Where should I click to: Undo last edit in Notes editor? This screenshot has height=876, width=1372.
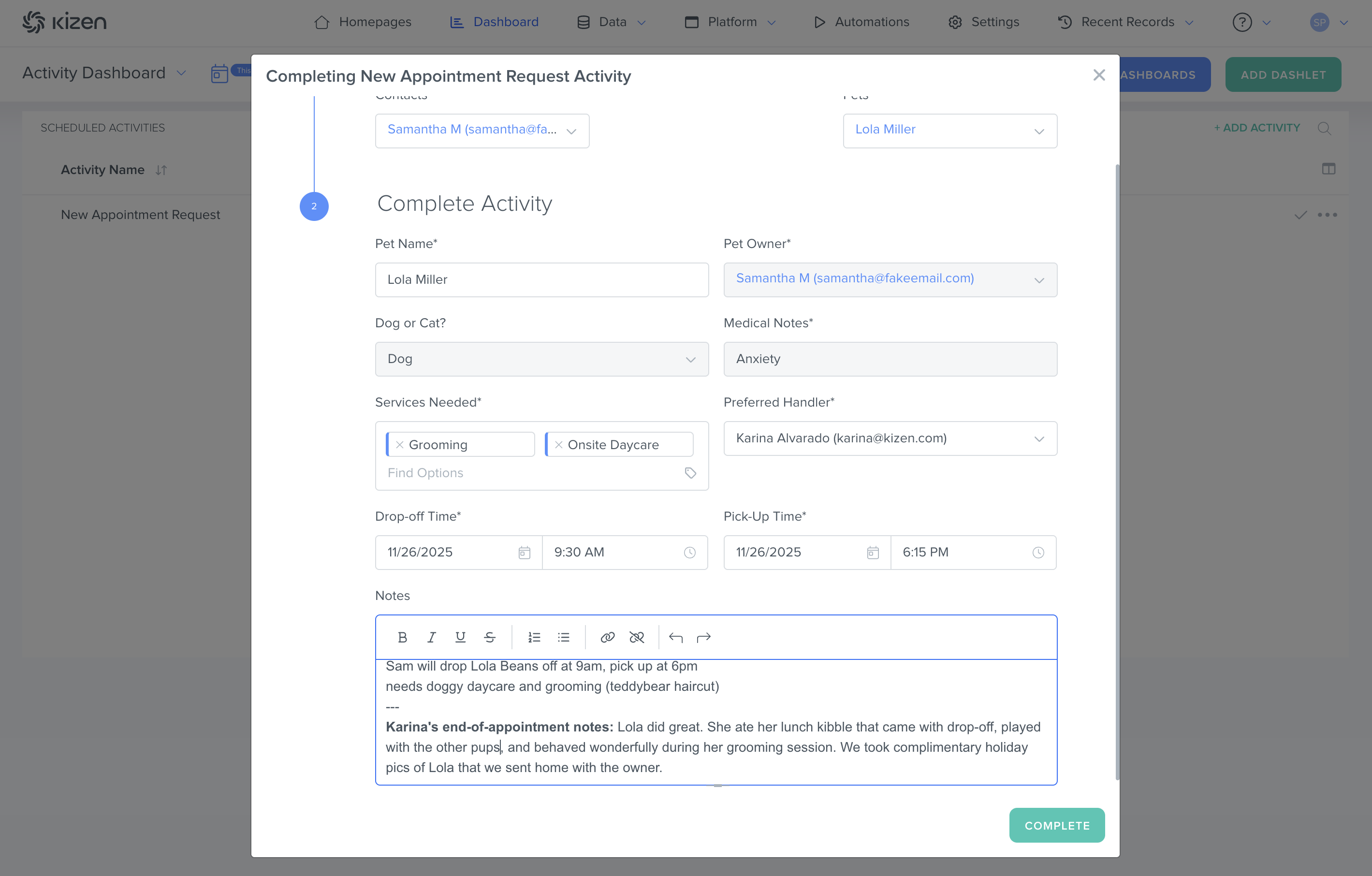click(676, 637)
